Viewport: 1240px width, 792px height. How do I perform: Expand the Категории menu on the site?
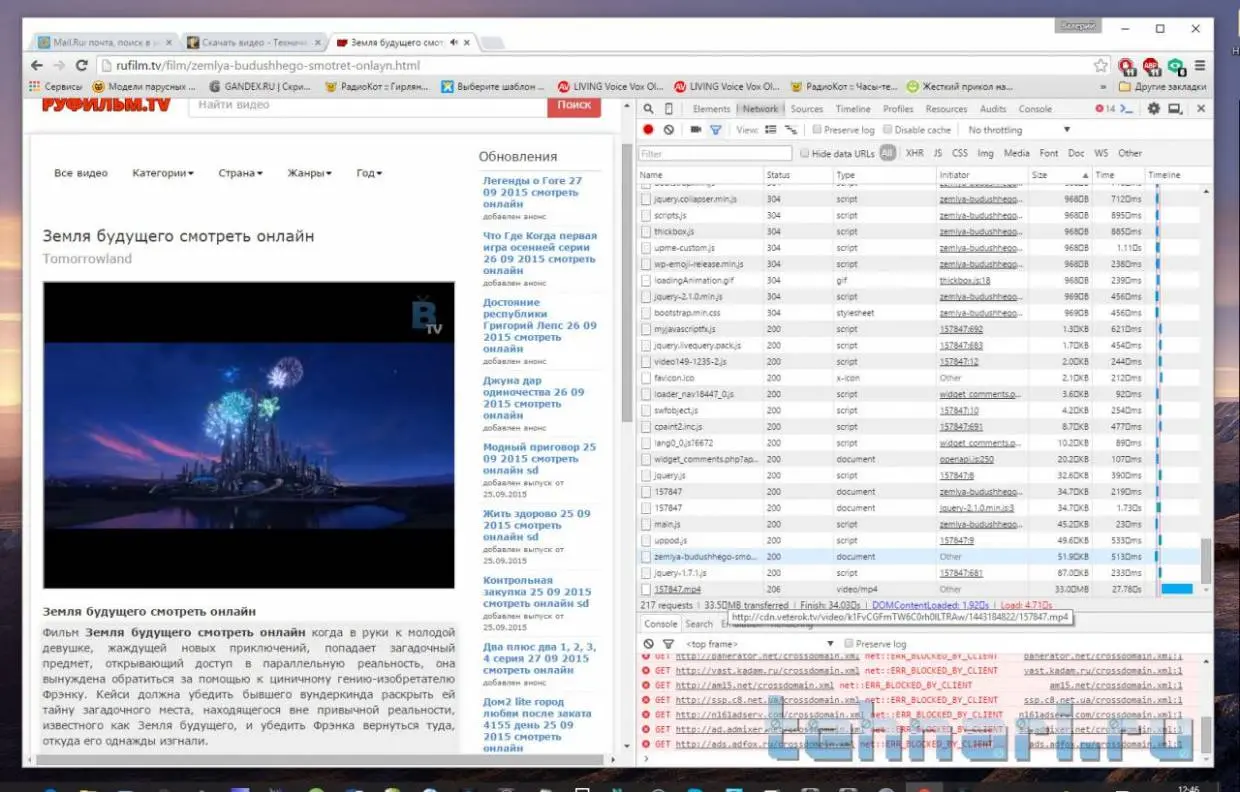[162, 173]
